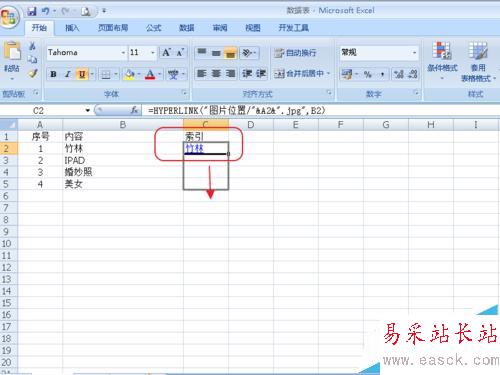Enable 自动换行 wrap text
This screenshot has height=375, width=500.
(295, 52)
